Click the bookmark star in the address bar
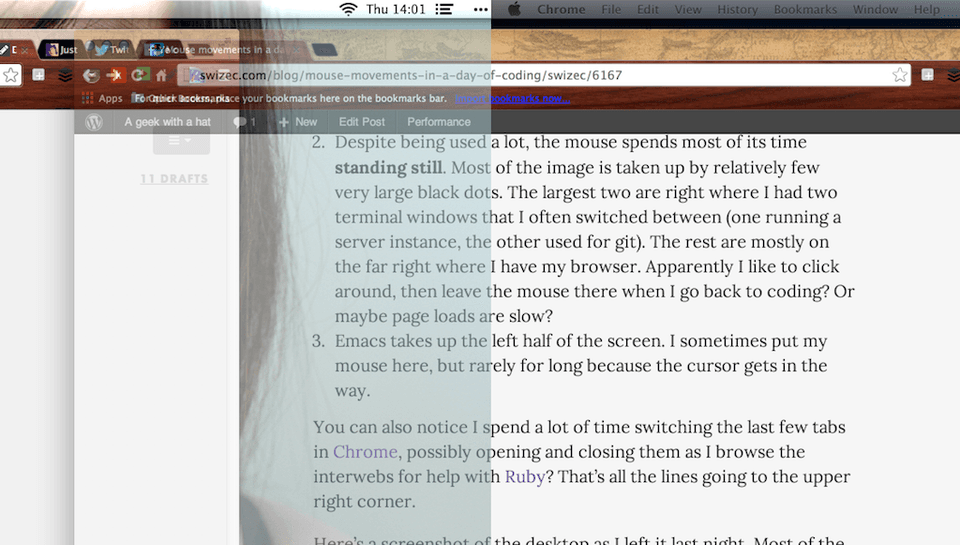This screenshot has height=545, width=960. (x=899, y=75)
